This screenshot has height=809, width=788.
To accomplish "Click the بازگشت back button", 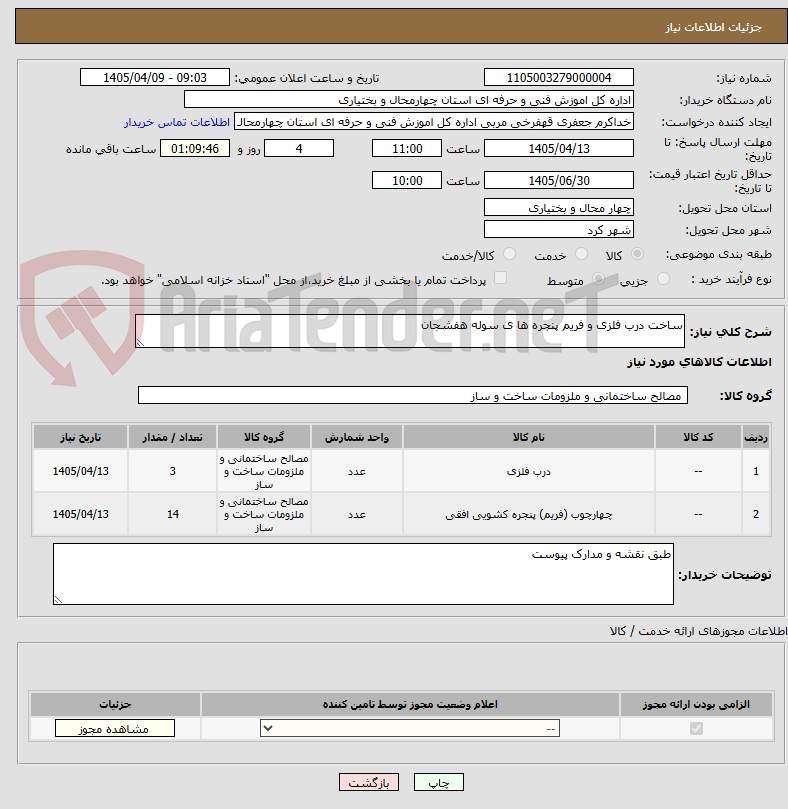I will pyautogui.click(x=368, y=782).
